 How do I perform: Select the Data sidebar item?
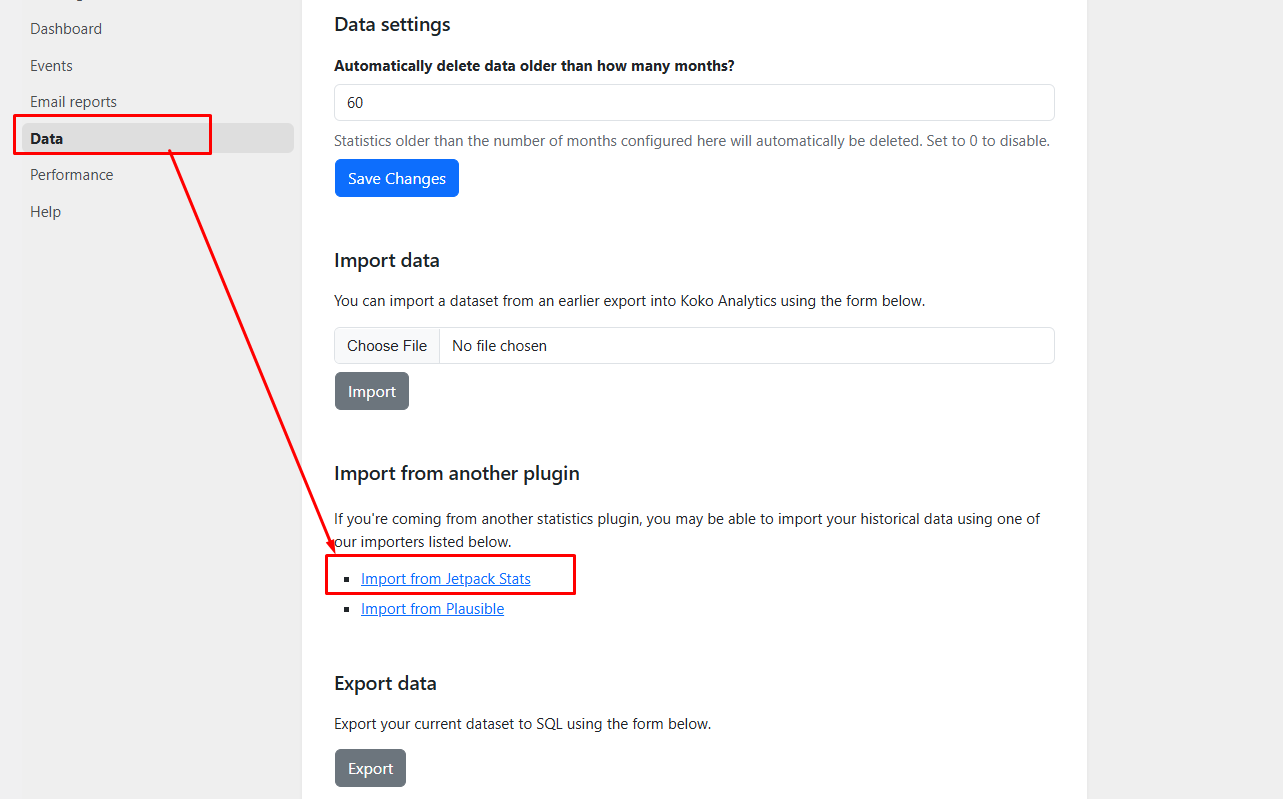pyautogui.click(x=47, y=138)
